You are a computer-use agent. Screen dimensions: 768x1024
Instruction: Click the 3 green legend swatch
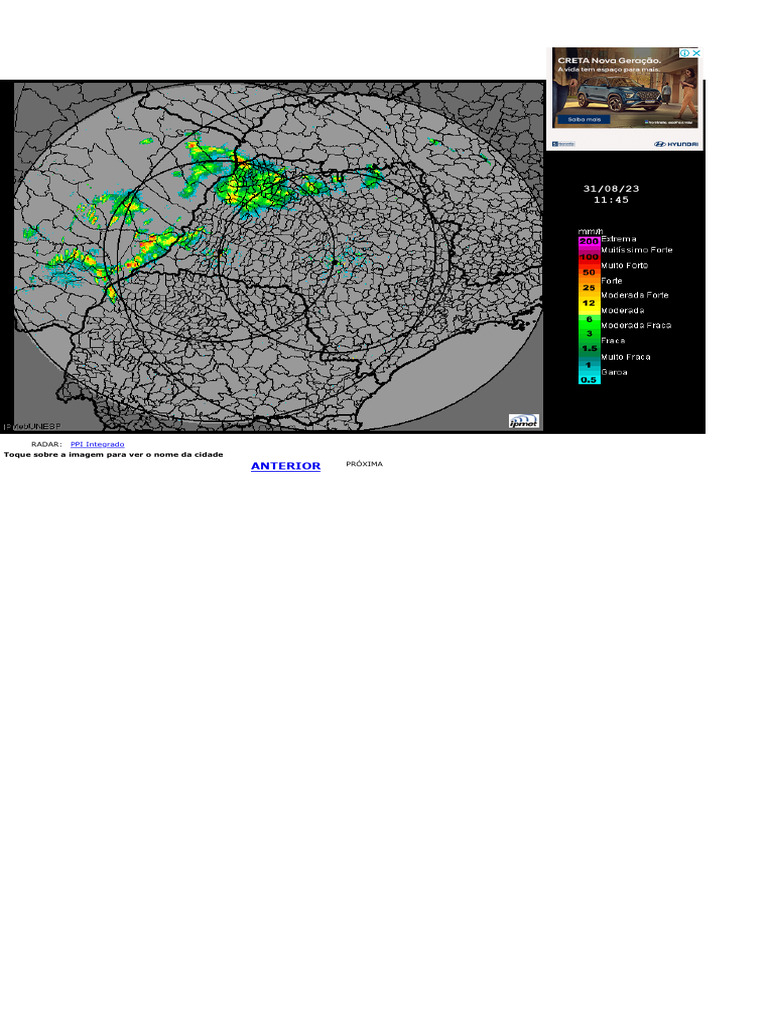[589, 334]
